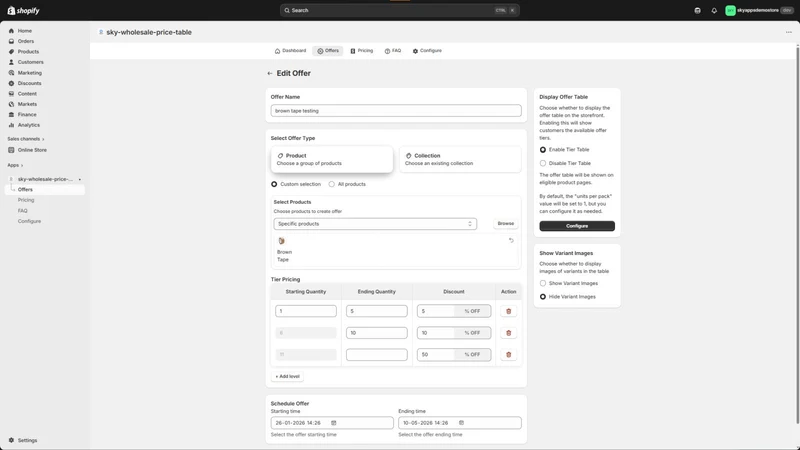Open the notifications bell icon
800x450 pixels.
pos(714,10)
